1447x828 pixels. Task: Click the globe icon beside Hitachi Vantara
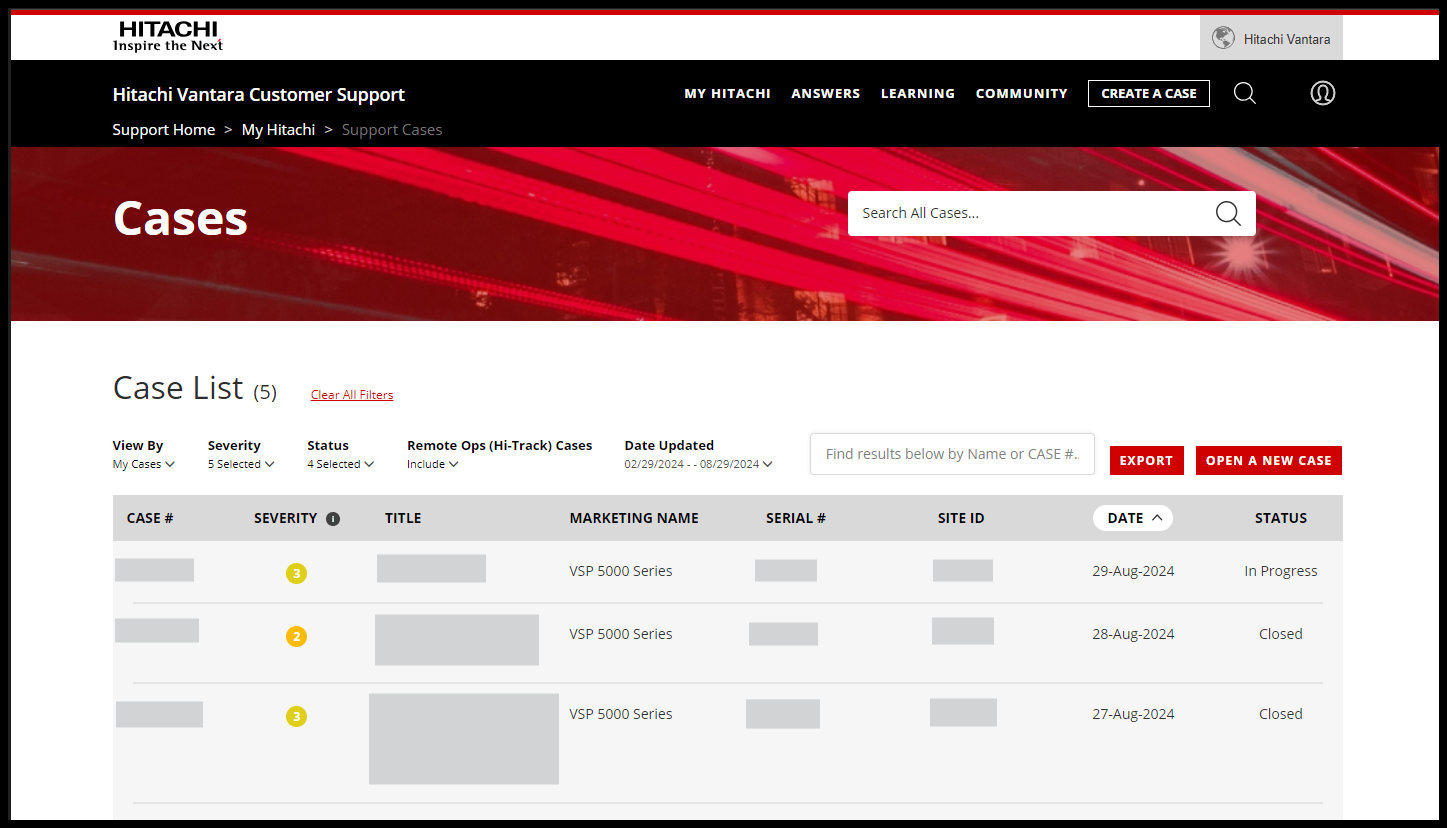[1222, 38]
